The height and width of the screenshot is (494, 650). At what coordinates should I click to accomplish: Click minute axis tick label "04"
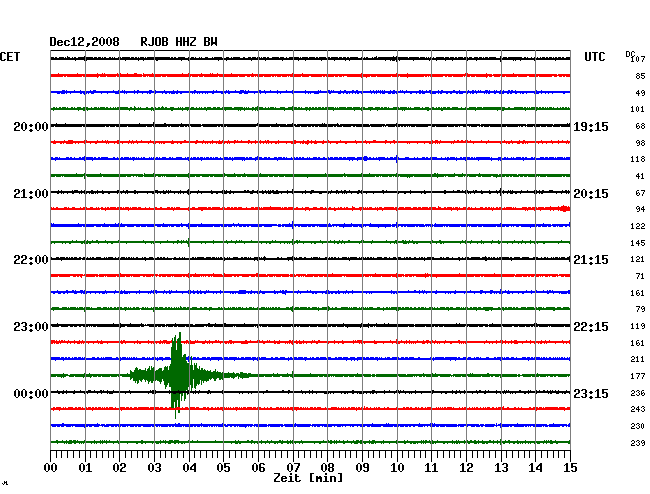189,468
